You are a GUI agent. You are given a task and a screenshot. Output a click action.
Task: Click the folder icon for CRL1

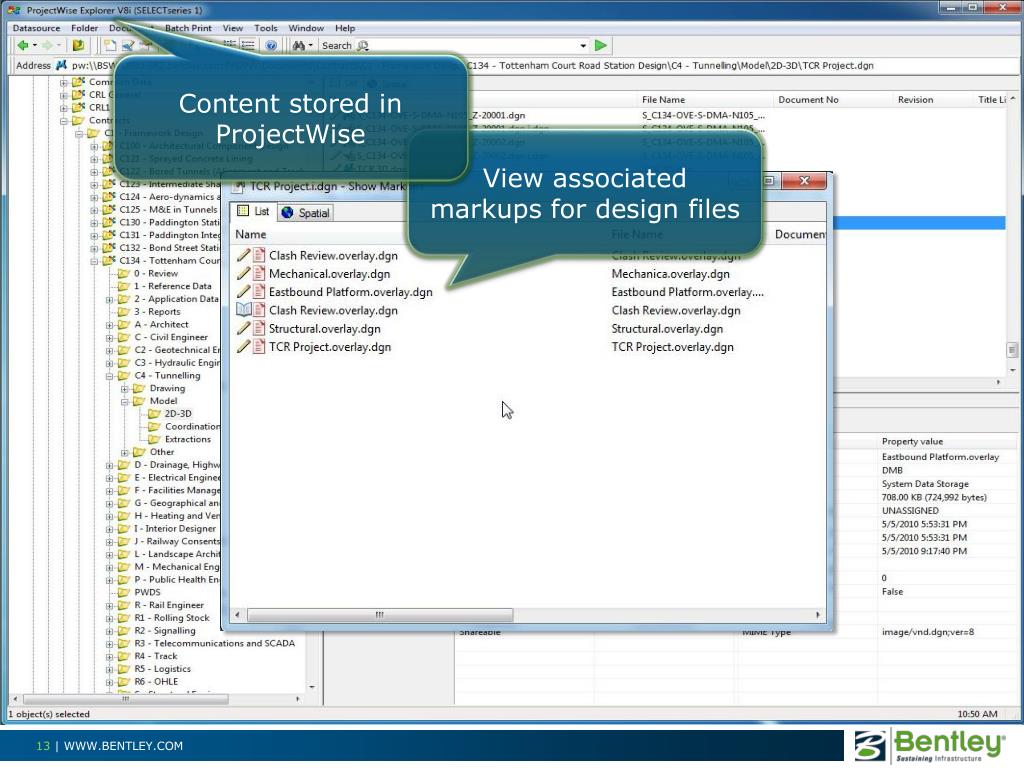coord(78,107)
